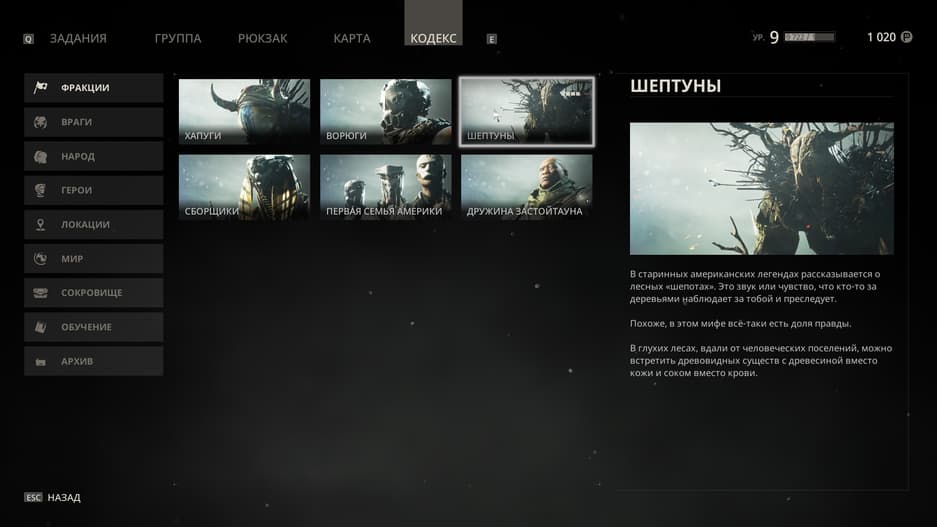The image size is (937, 527).
Task: Click the large Шептуны detail image
Action: [x=762, y=189]
